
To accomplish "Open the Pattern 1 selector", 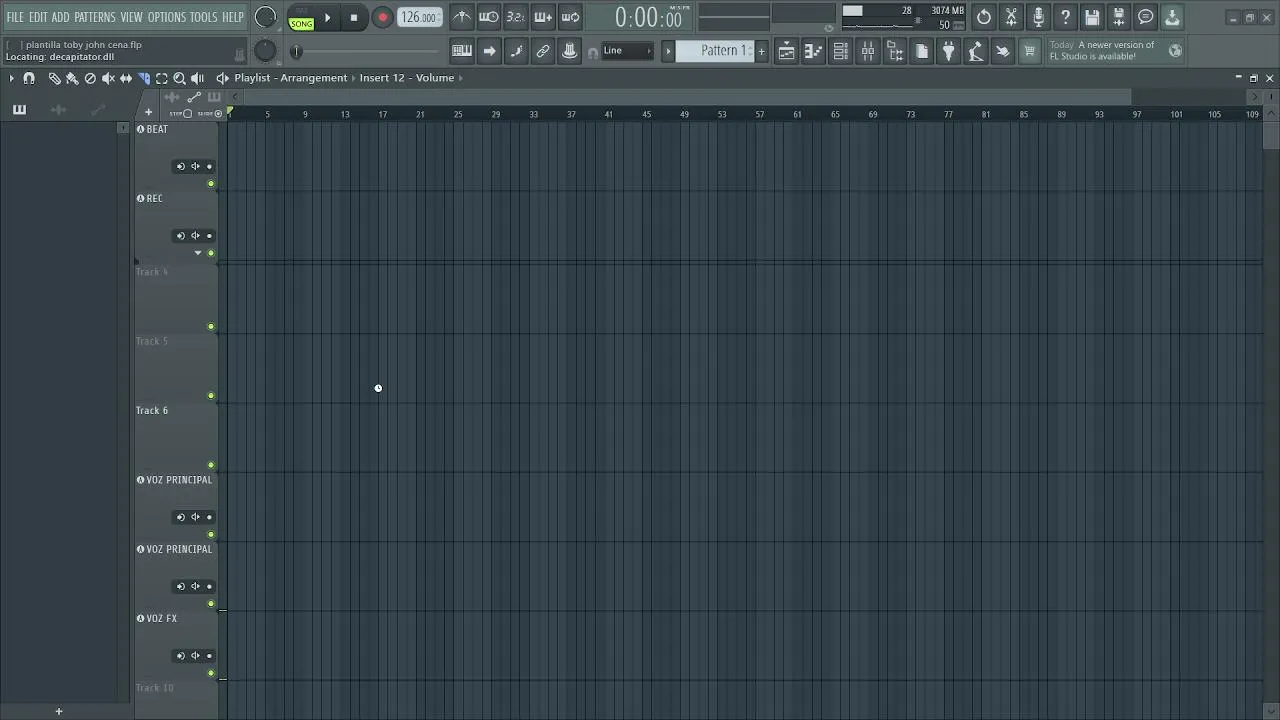I will click(x=715, y=51).
